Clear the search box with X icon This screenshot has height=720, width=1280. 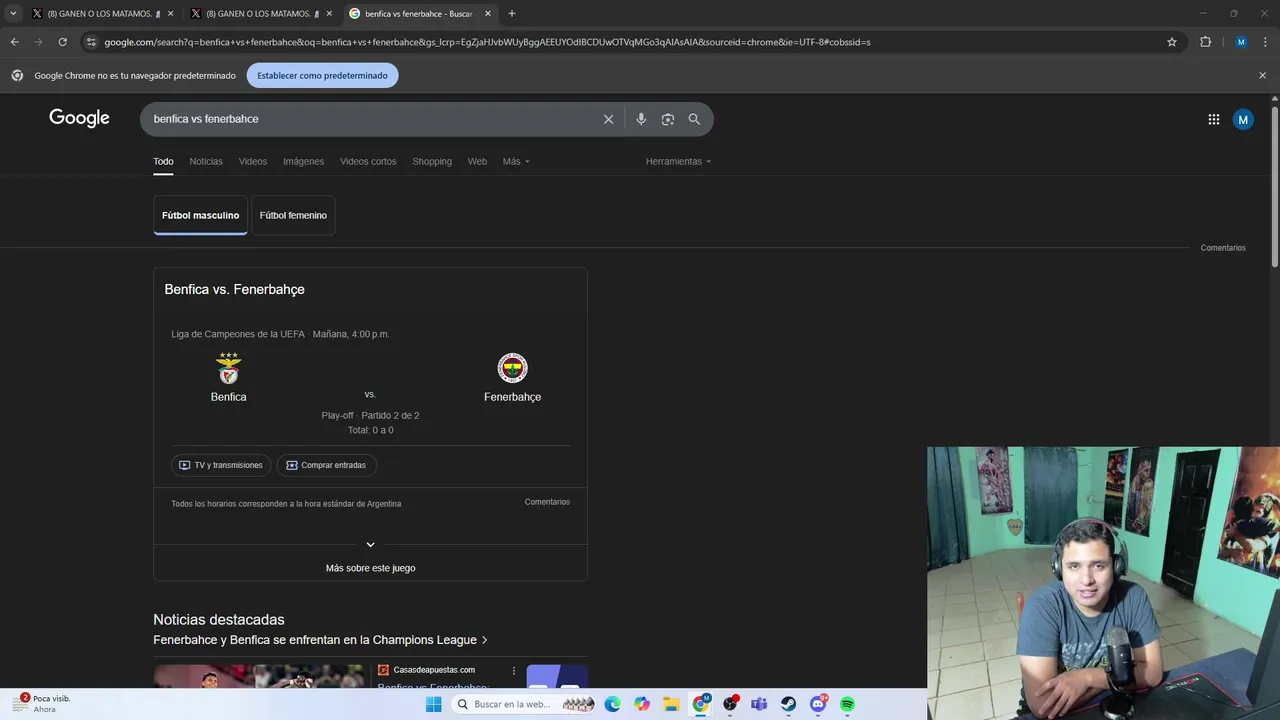608,119
